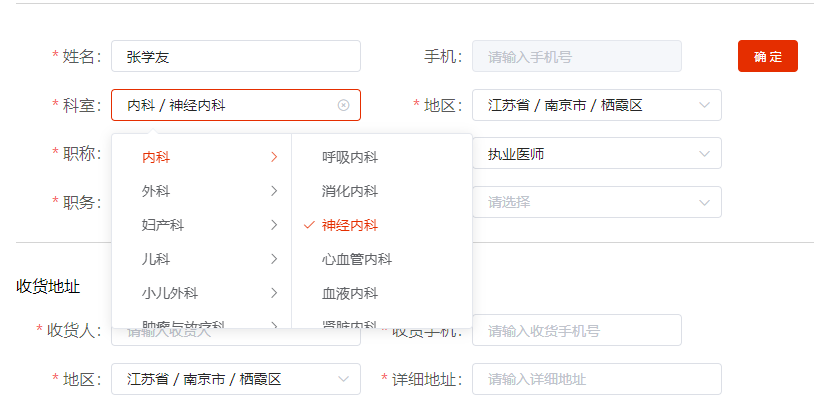
Task: Select 血液内科 from the list
Action: coord(382,293)
